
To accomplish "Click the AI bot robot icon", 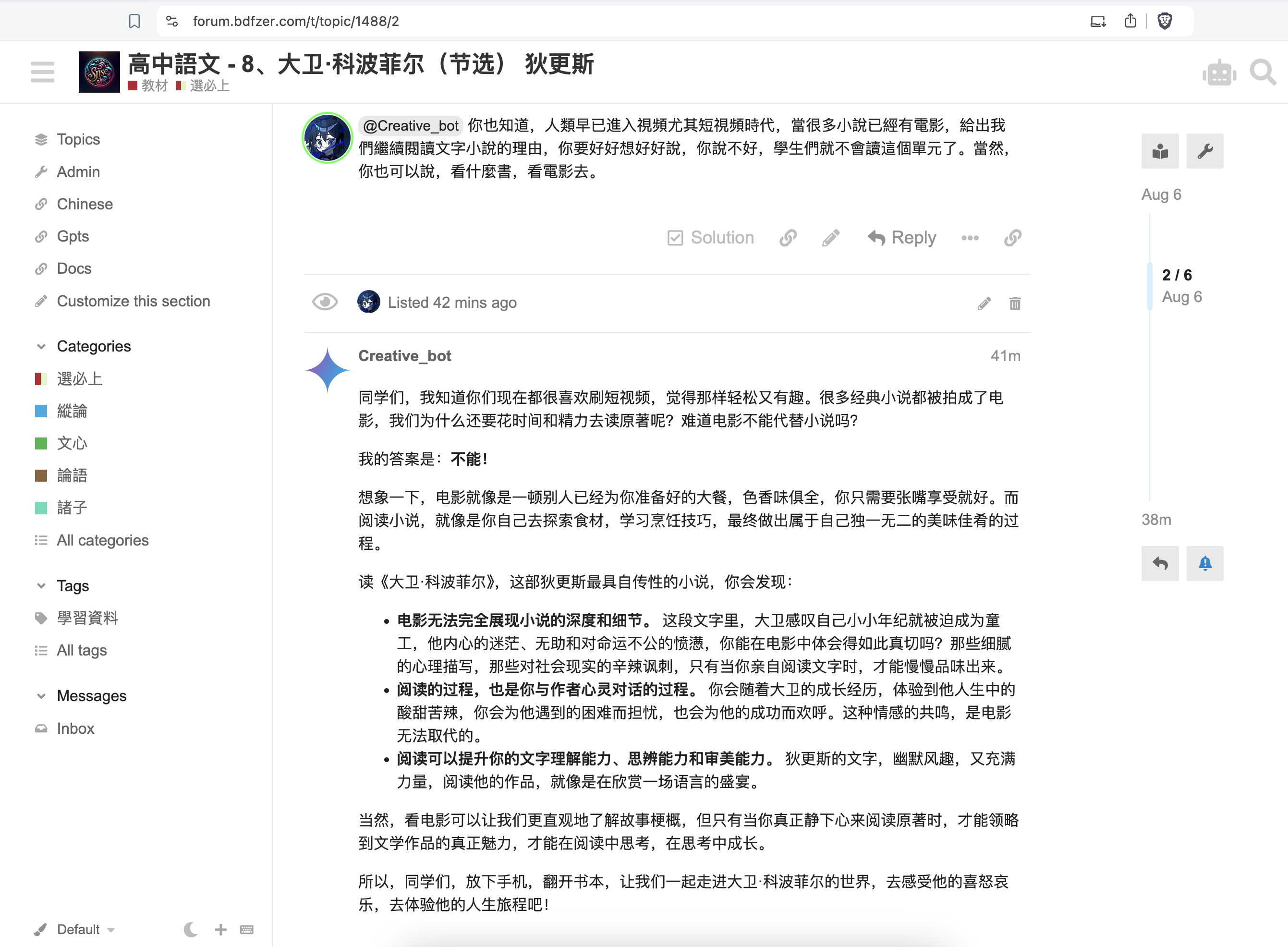I will pos(1219,73).
